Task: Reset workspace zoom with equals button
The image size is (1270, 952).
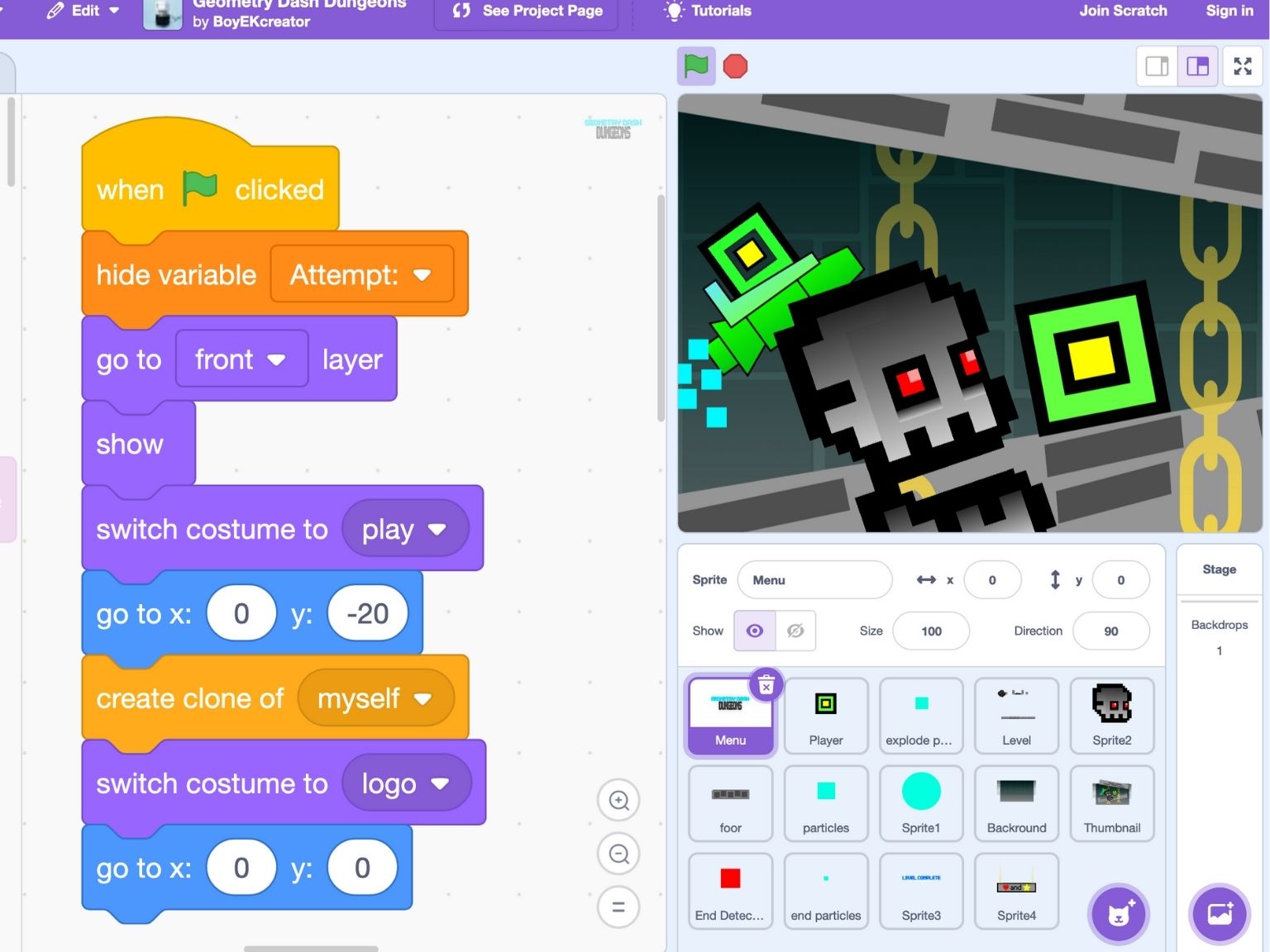Action: [x=618, y=907]
